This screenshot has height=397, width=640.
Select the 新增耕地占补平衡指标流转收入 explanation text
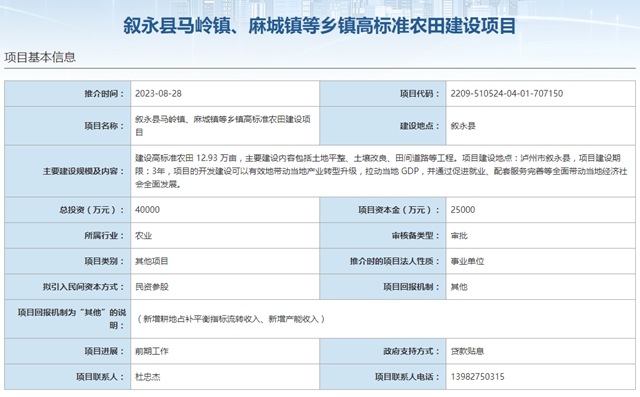pos(202,319)
